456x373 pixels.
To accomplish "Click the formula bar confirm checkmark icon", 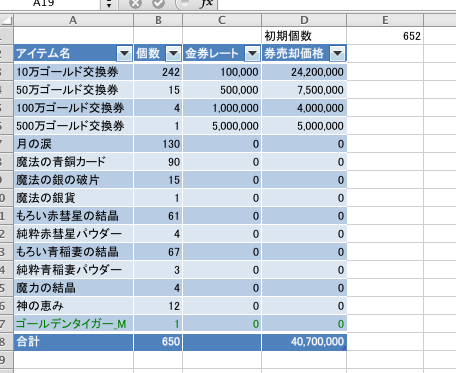I will pos(159,3).
